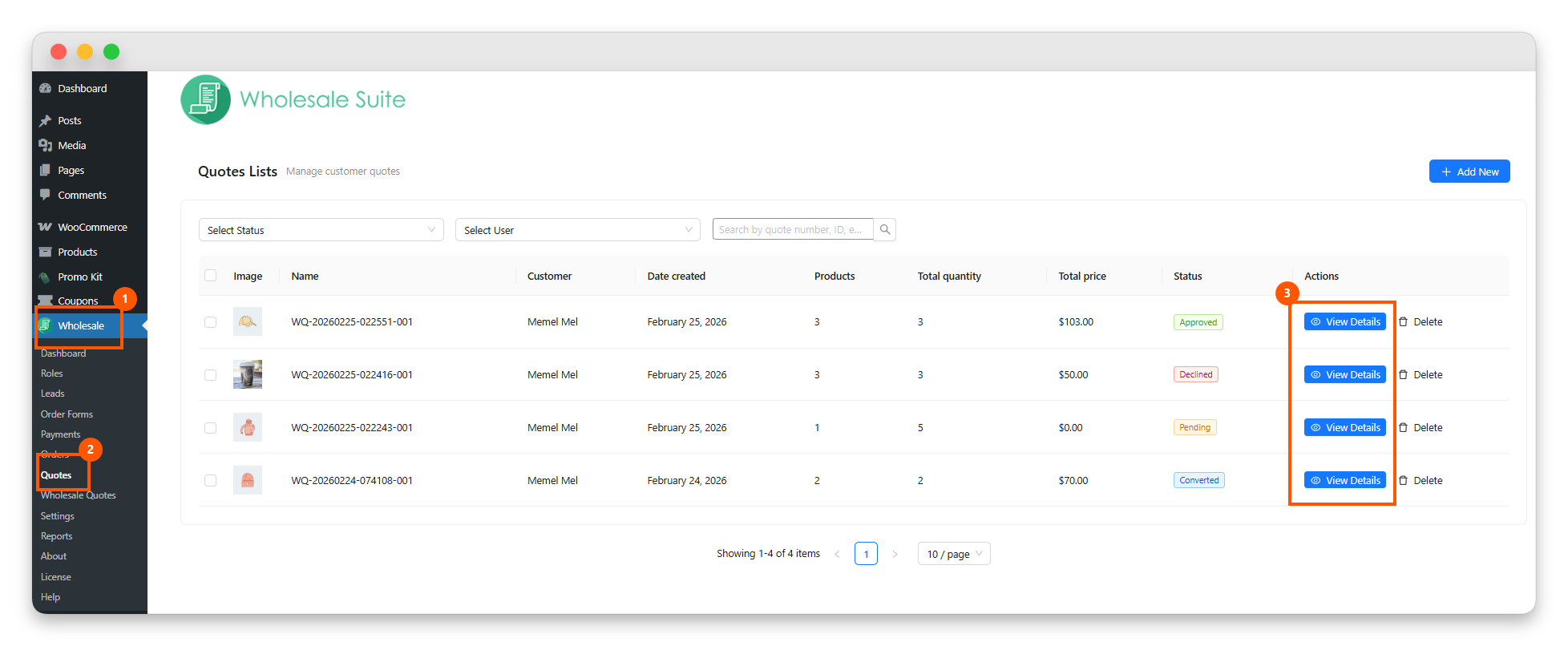Expand the Select User dropdown
Image resolution: width=1568 pixels, height=646 pixels.
tap(577, 230)
